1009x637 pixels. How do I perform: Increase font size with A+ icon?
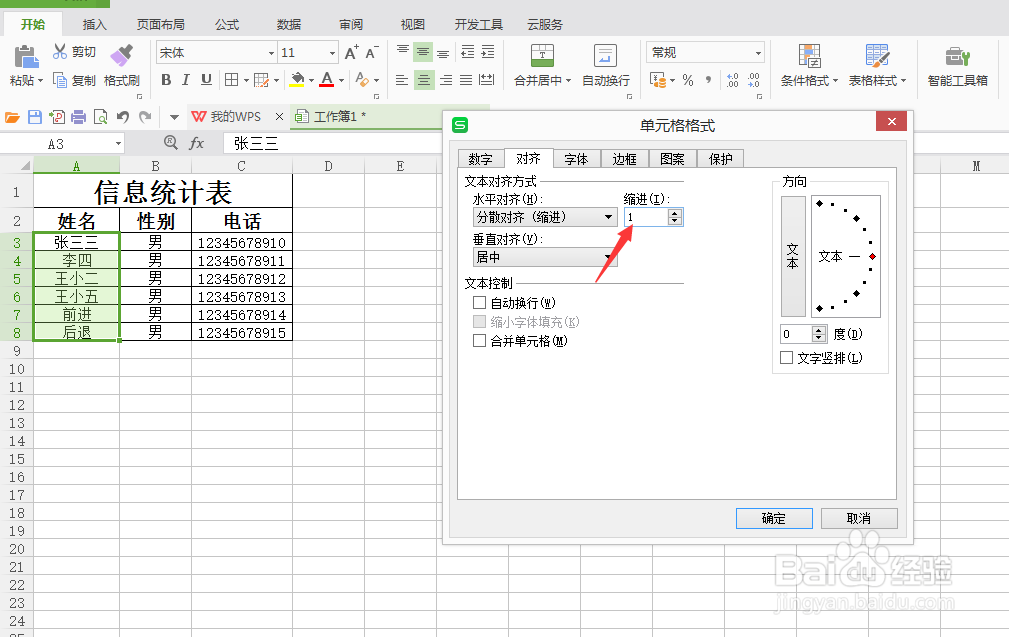point(351,53)
